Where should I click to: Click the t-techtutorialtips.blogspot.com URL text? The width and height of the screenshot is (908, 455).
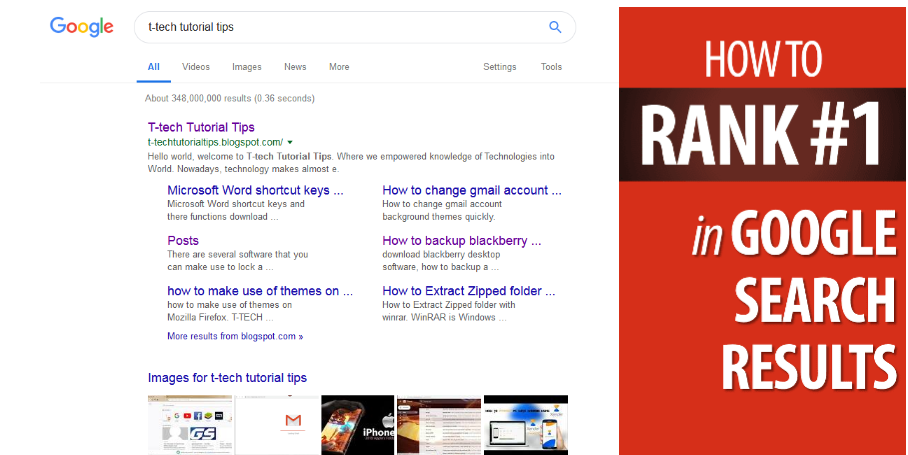point(215,142)
